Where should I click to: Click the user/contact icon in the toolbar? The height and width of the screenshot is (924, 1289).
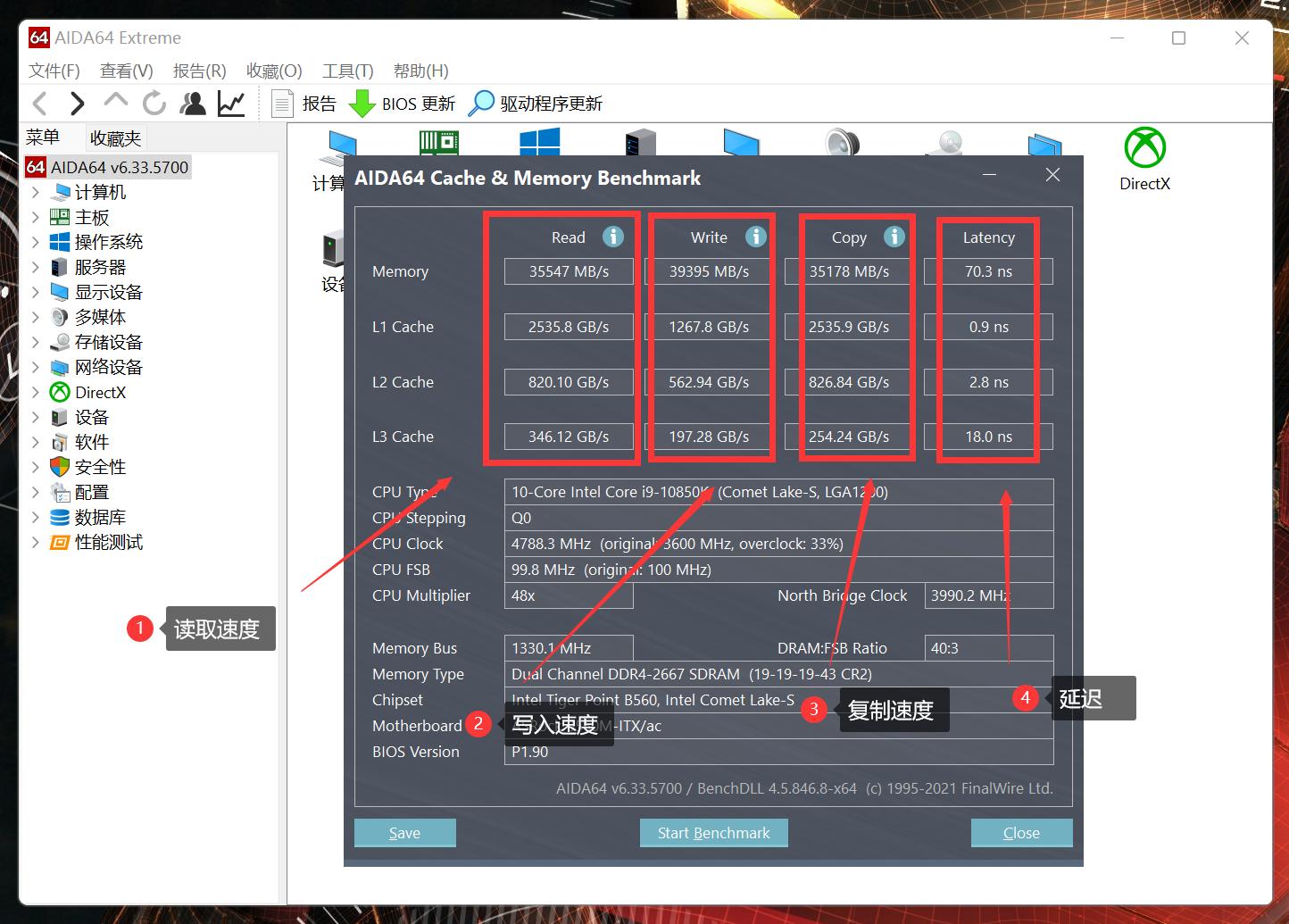coord(193,103)
